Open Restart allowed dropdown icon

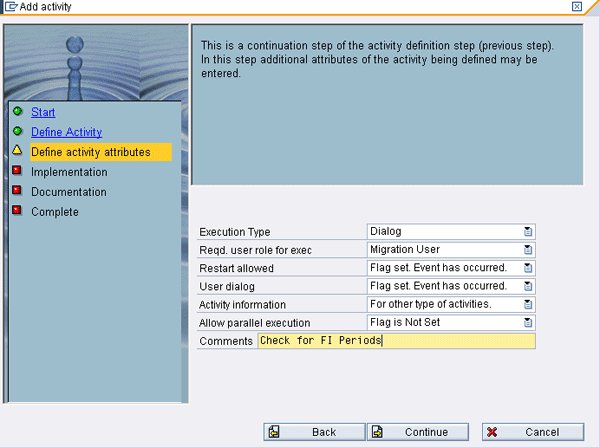point(528,268)
